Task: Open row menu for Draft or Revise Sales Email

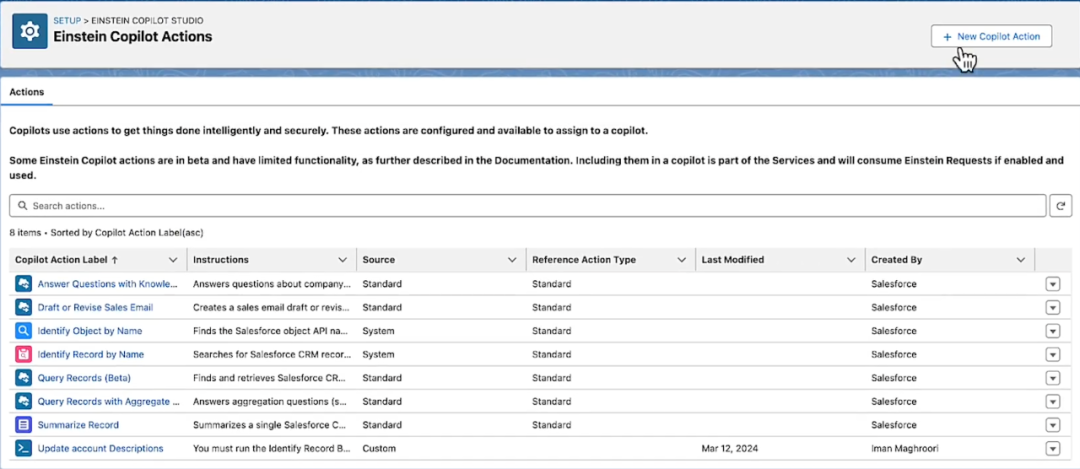Action: click(x=1052, y=308)
